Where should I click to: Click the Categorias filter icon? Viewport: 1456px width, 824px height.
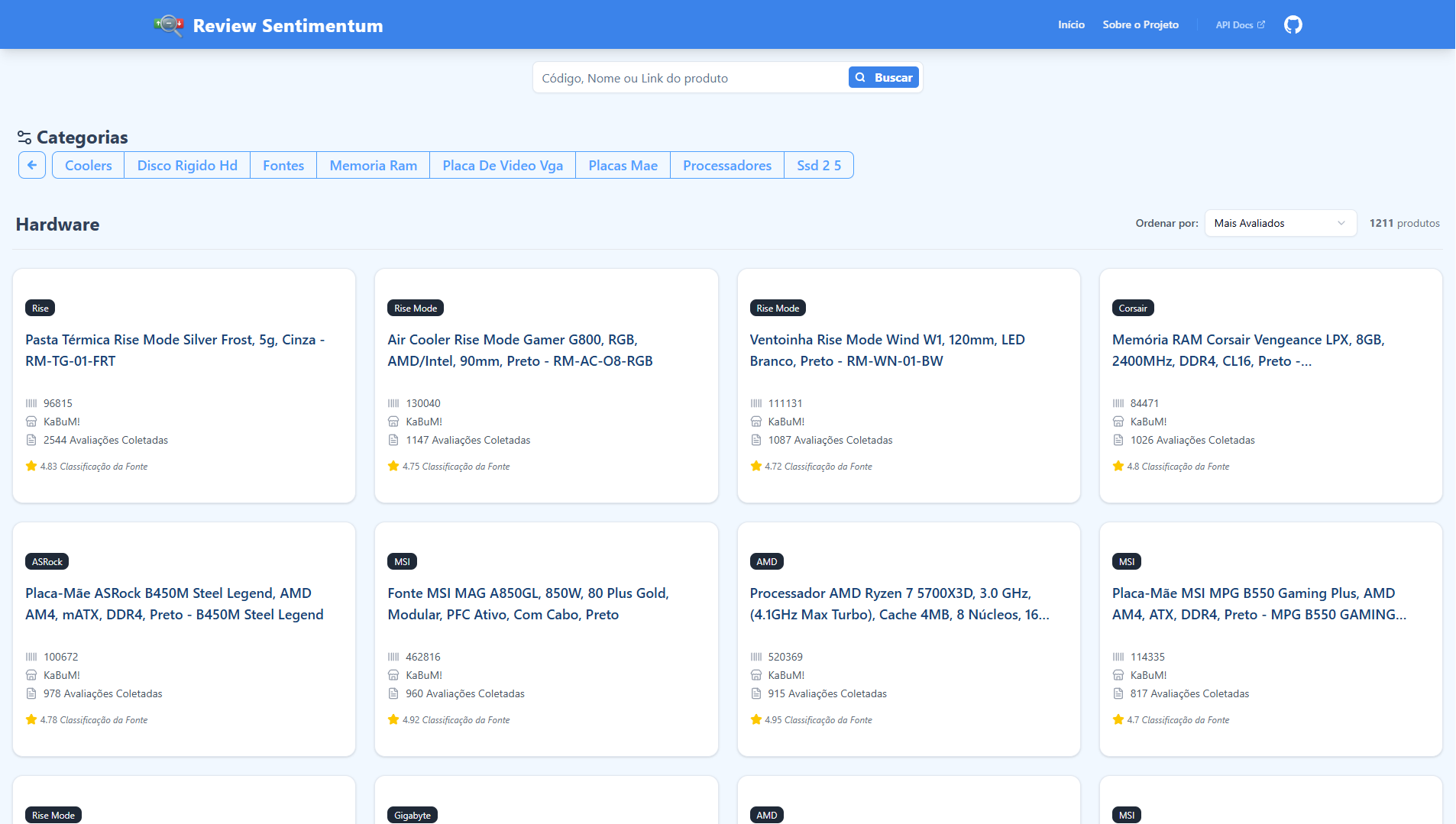24,137
